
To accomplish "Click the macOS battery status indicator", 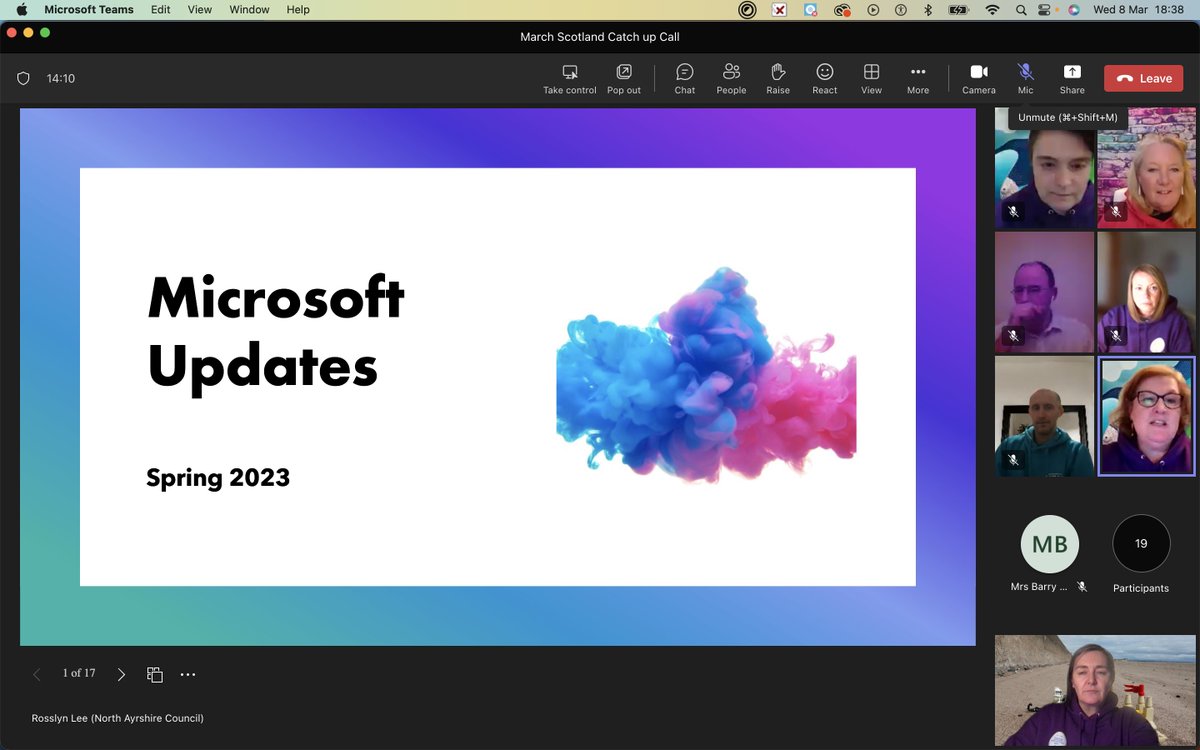I will [957, 9].
